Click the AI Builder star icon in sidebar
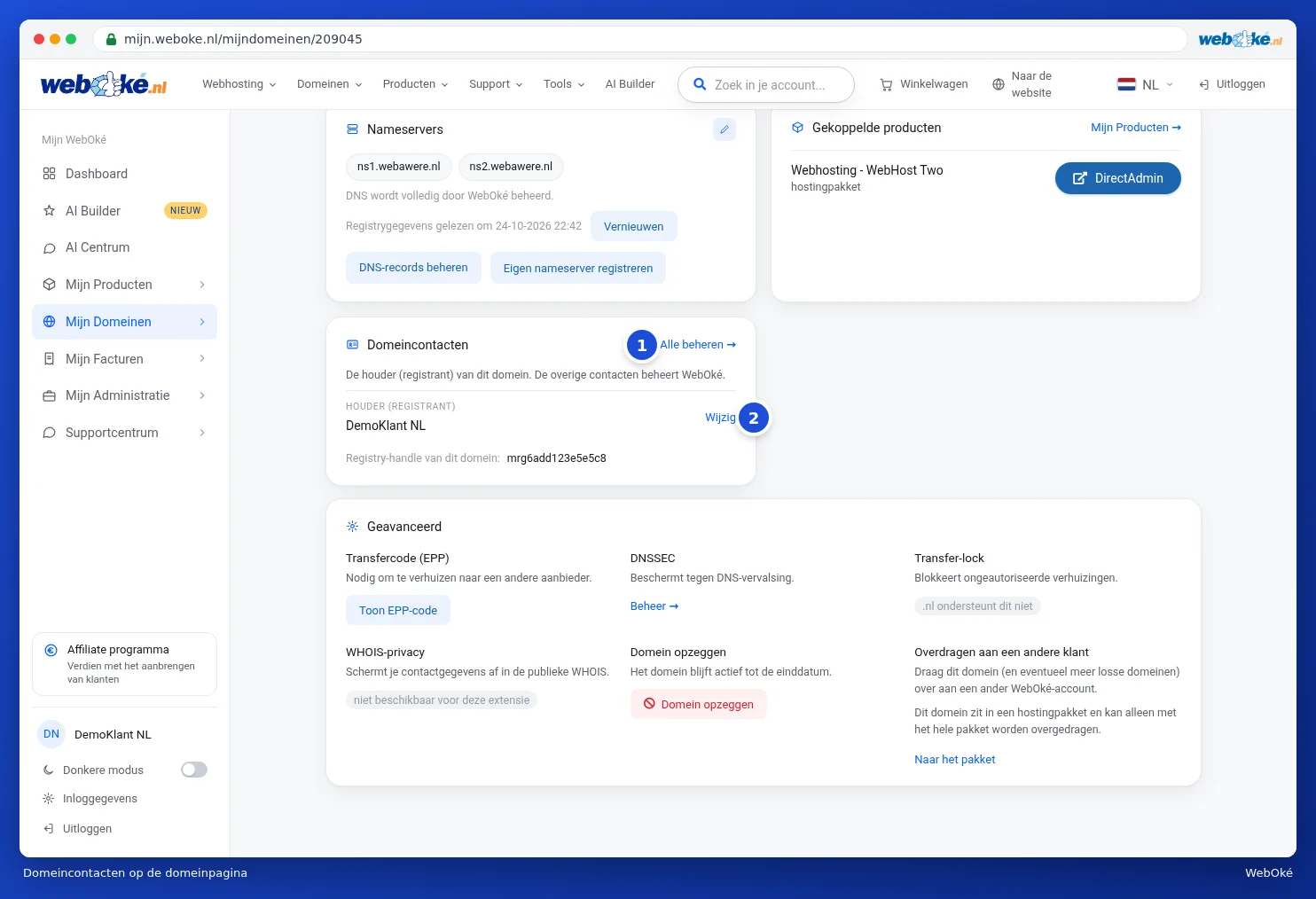Screen dimensions: 1316x899 [x=50, y=211]
